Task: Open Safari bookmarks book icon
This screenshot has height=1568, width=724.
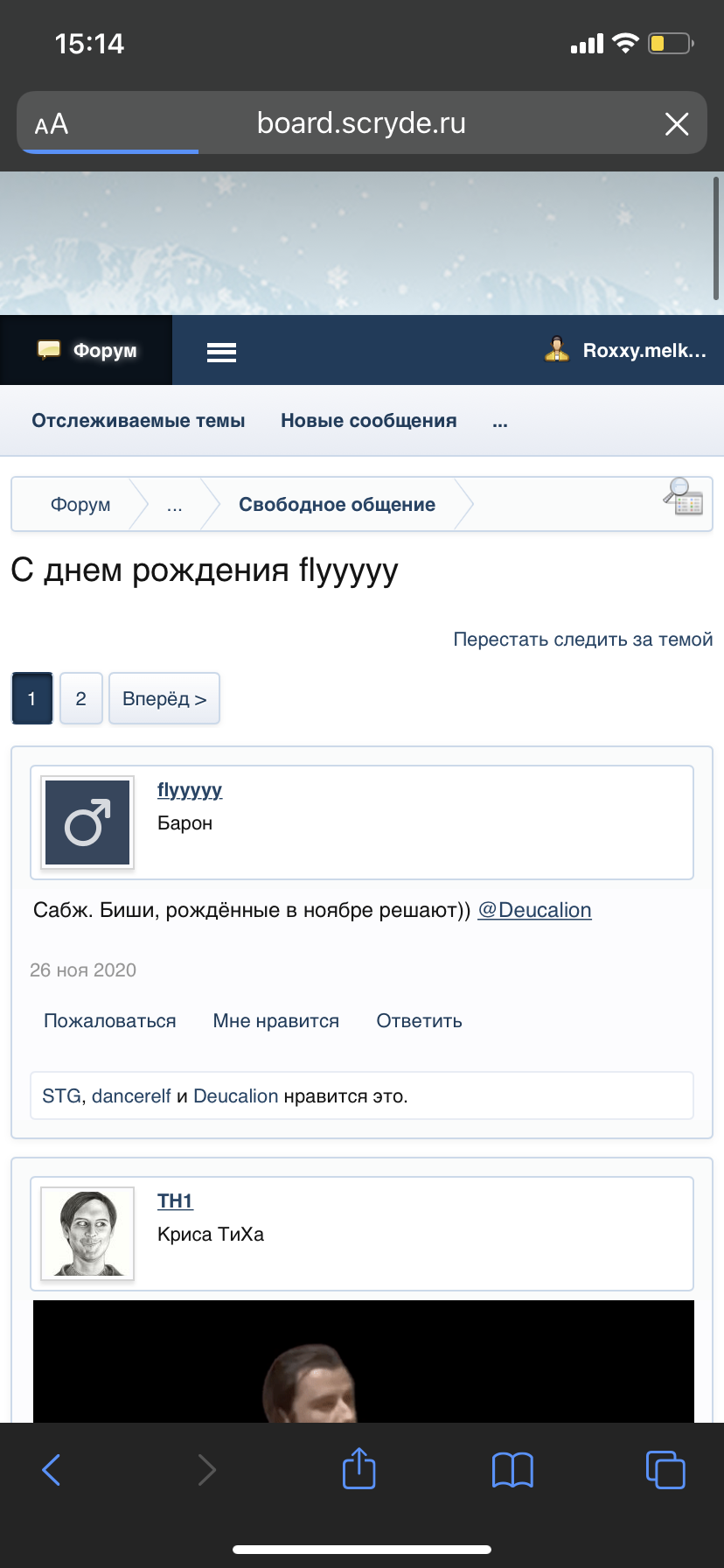Action: point(513,1470)
